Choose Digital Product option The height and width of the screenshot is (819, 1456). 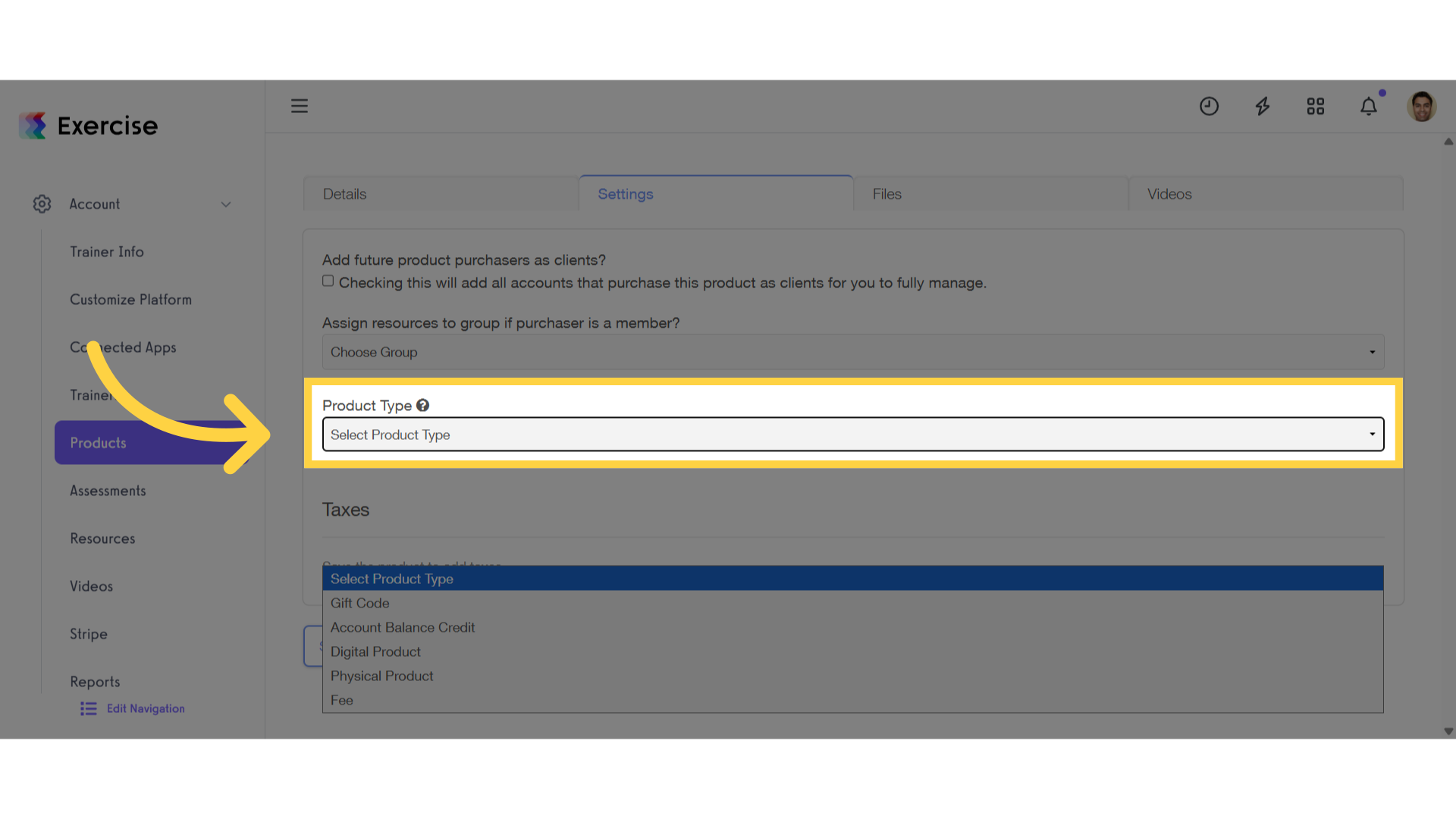(853, 651)
